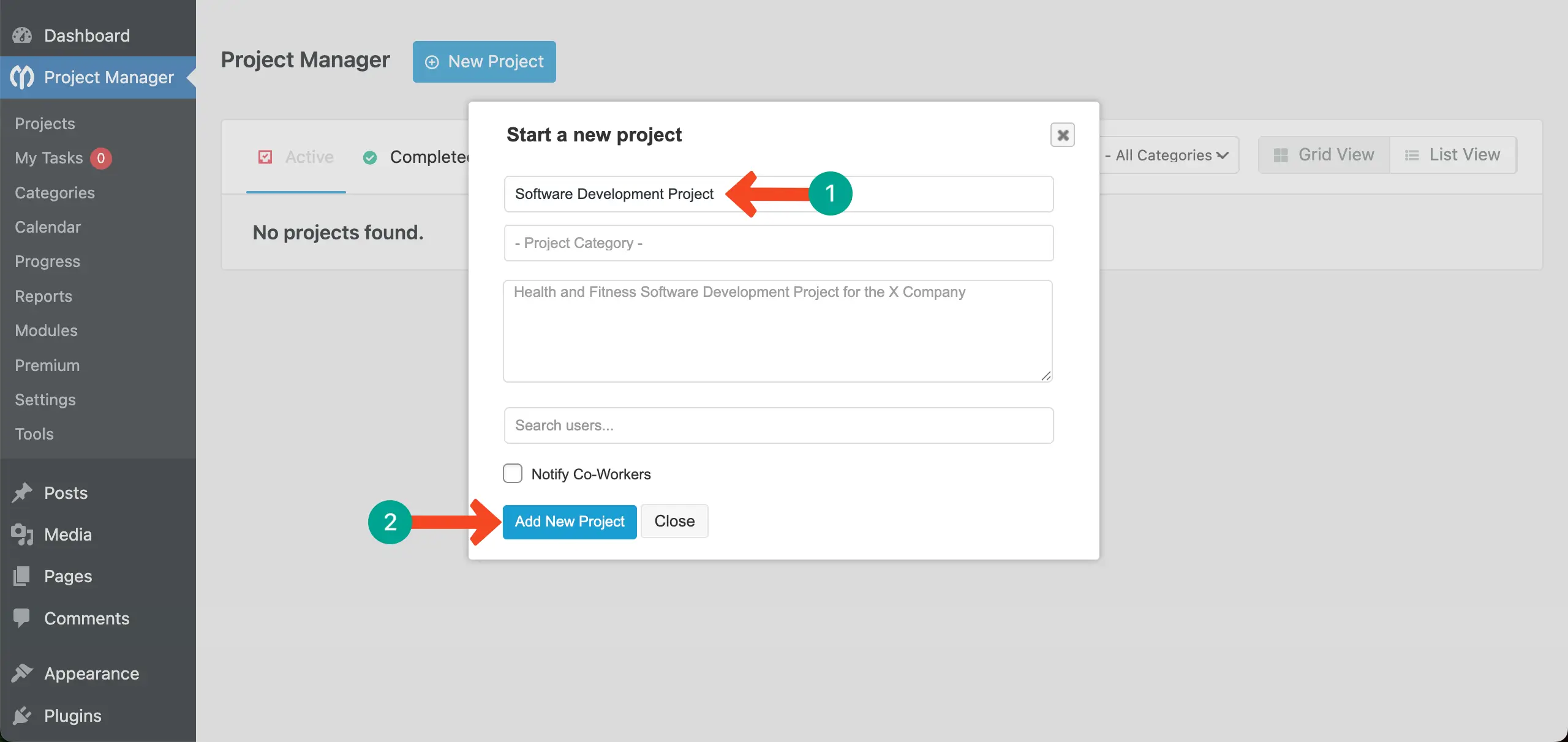Click the Dashboard icon
The width and height of the screenshot is (1568, 742).
(21, 35)
